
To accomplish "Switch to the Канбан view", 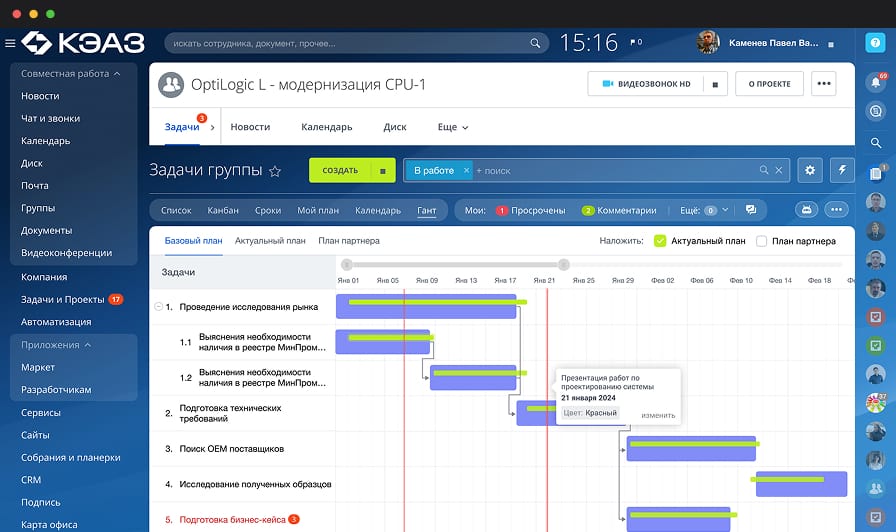I will click(x=223, y=210).
